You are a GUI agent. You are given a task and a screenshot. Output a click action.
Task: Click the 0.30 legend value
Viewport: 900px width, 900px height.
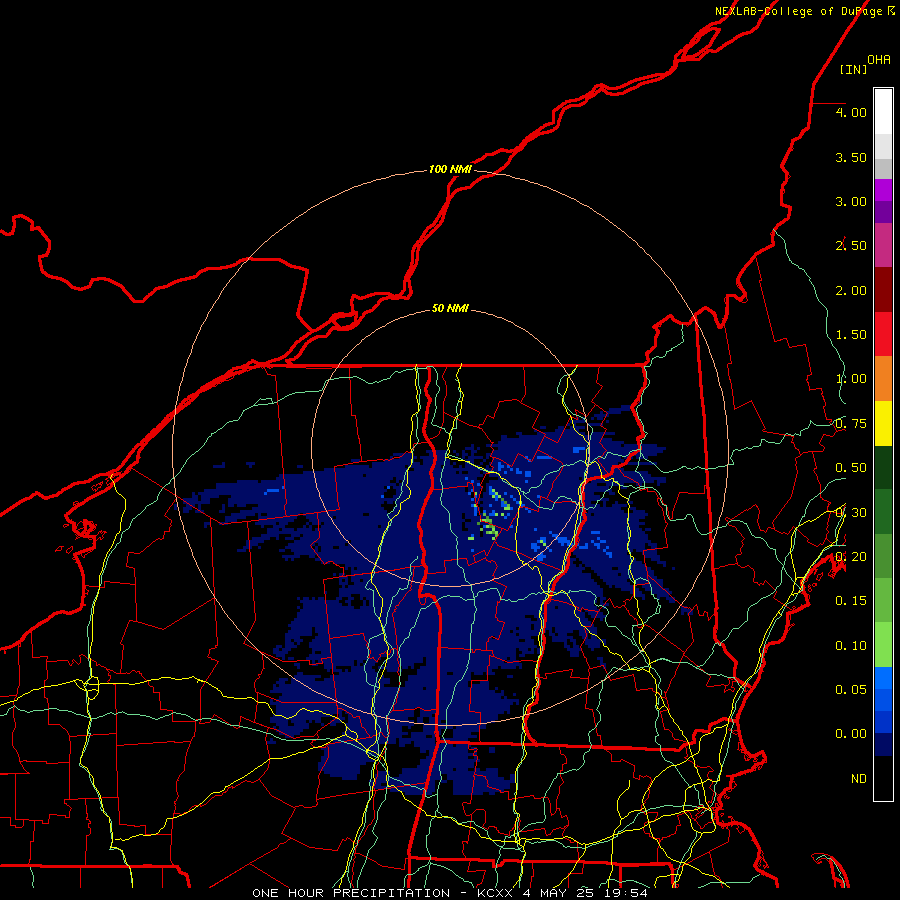(x=851, y=513)
